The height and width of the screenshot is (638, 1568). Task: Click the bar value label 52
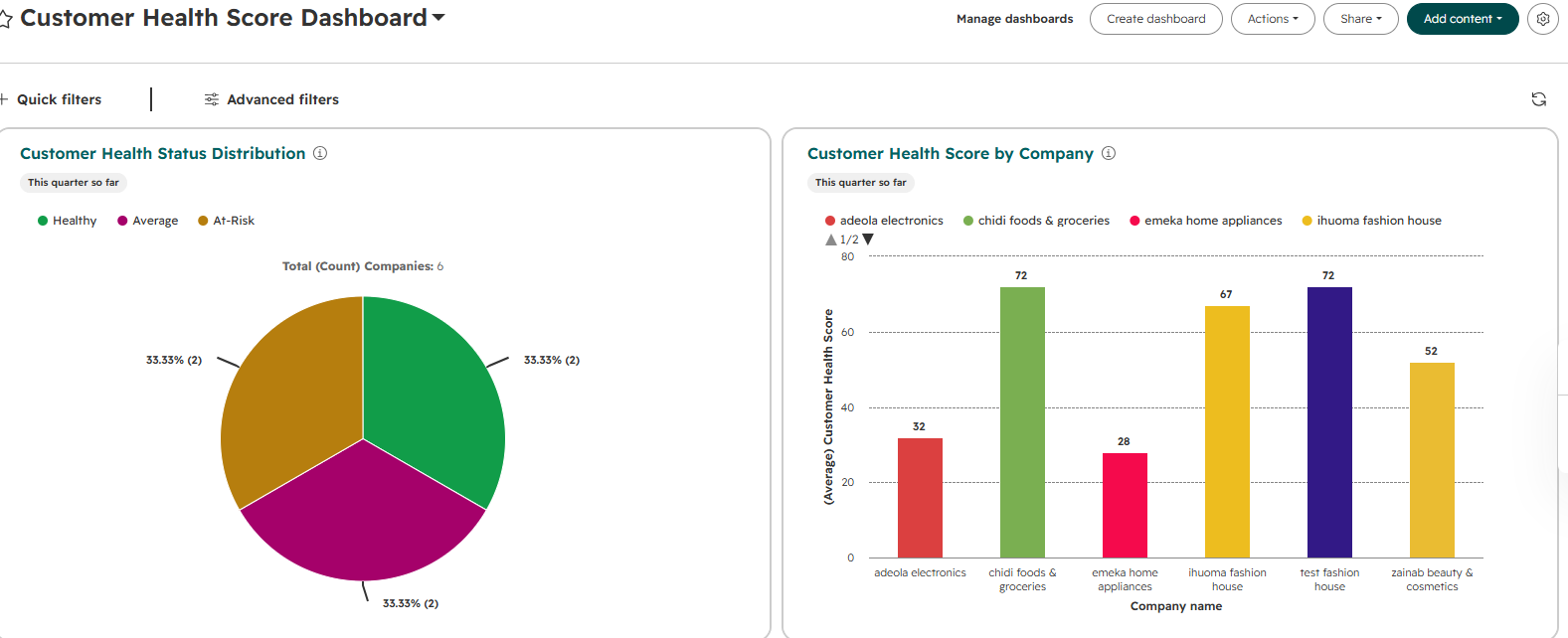pos(1431,351)
